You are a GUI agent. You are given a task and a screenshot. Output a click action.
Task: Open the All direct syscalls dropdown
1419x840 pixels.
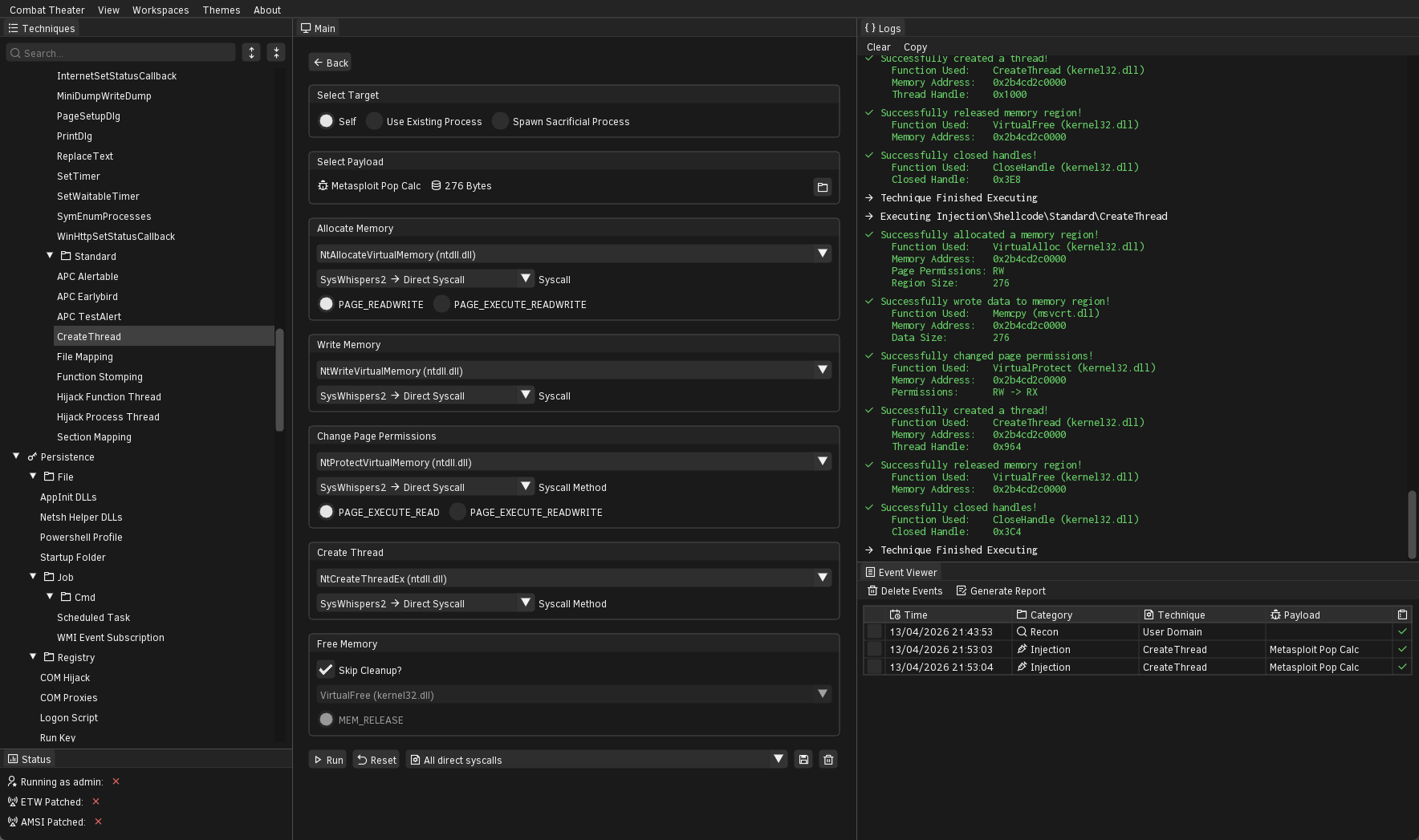tap(777, 759)
